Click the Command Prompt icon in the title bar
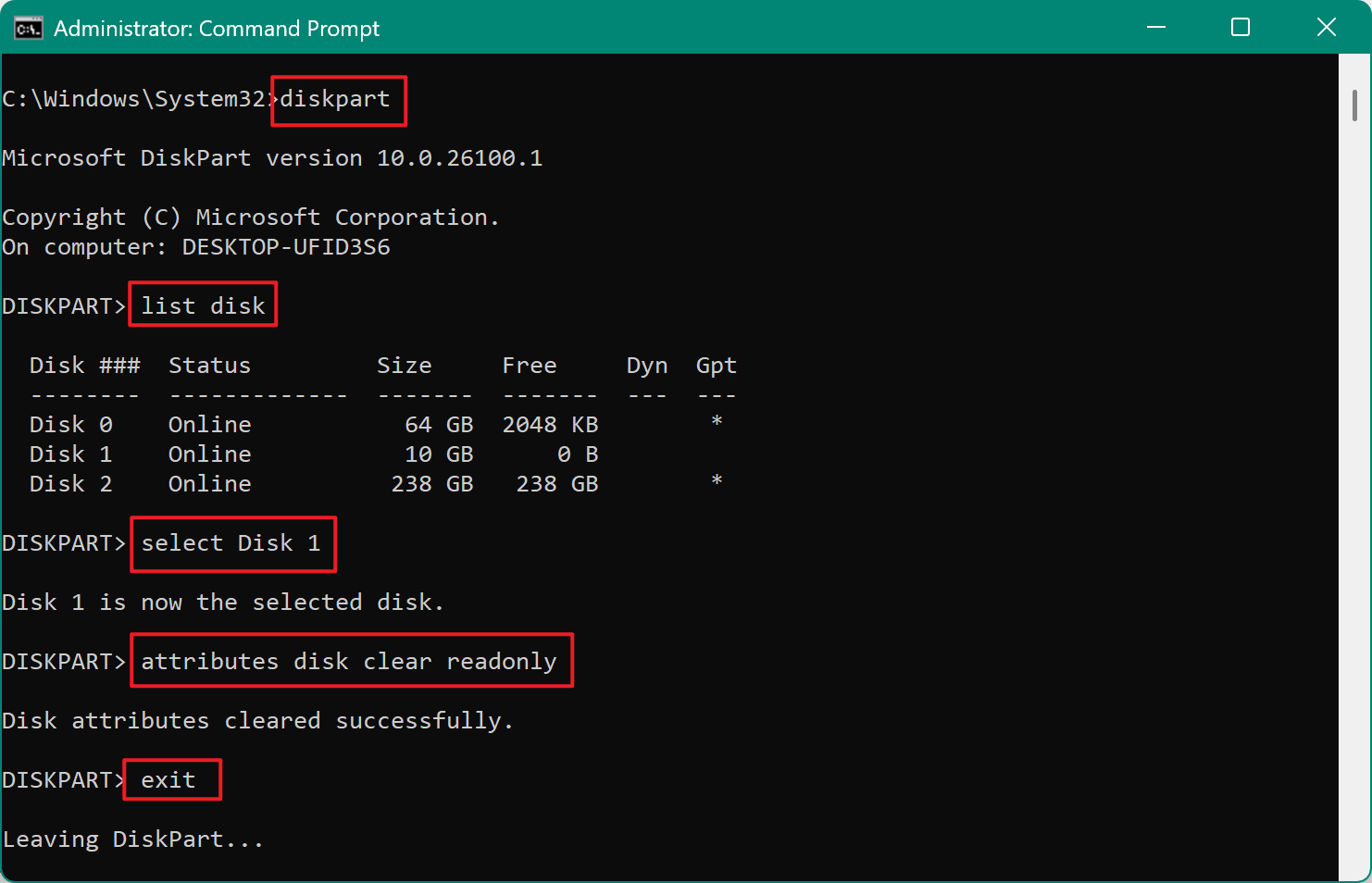 28,28
